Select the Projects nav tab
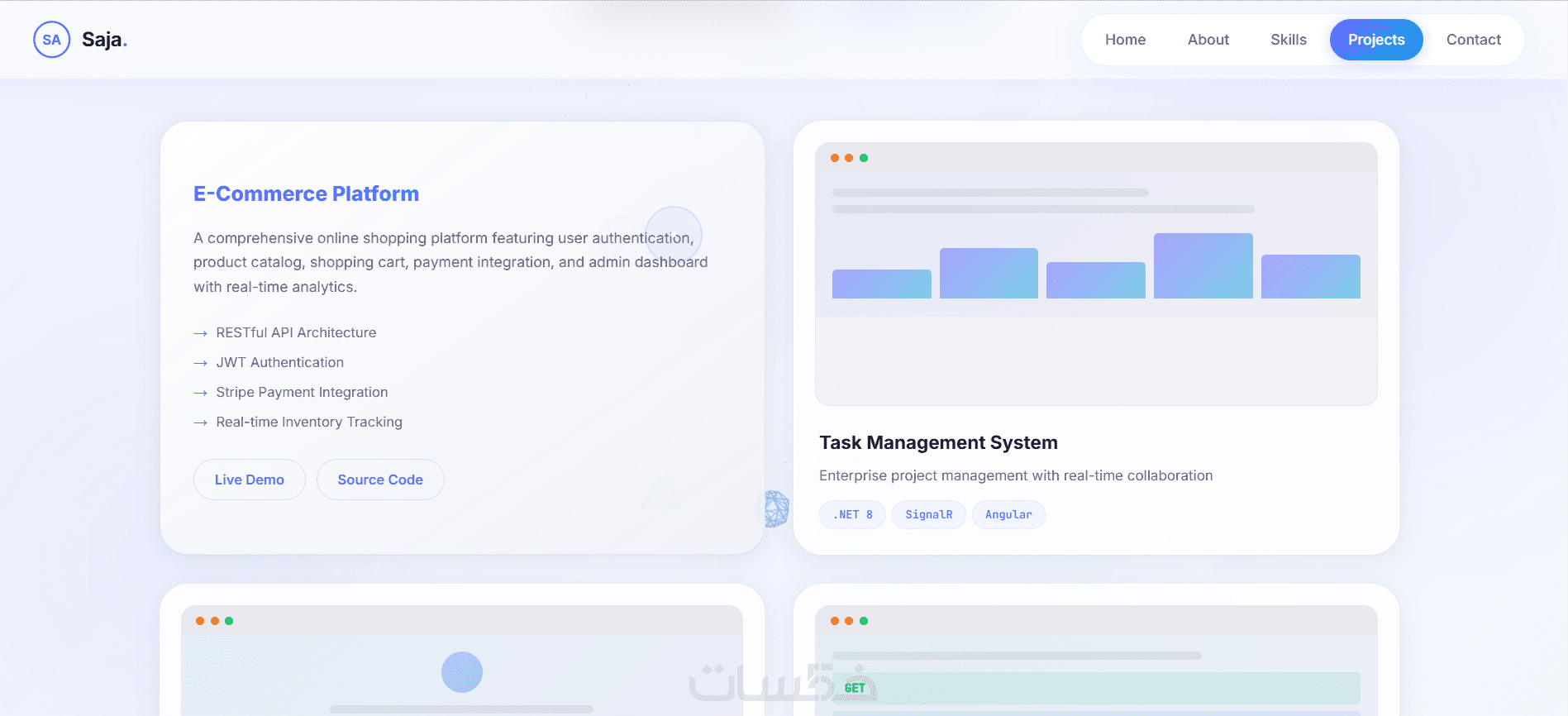 pyautogui.click(x=1376, y=40)
